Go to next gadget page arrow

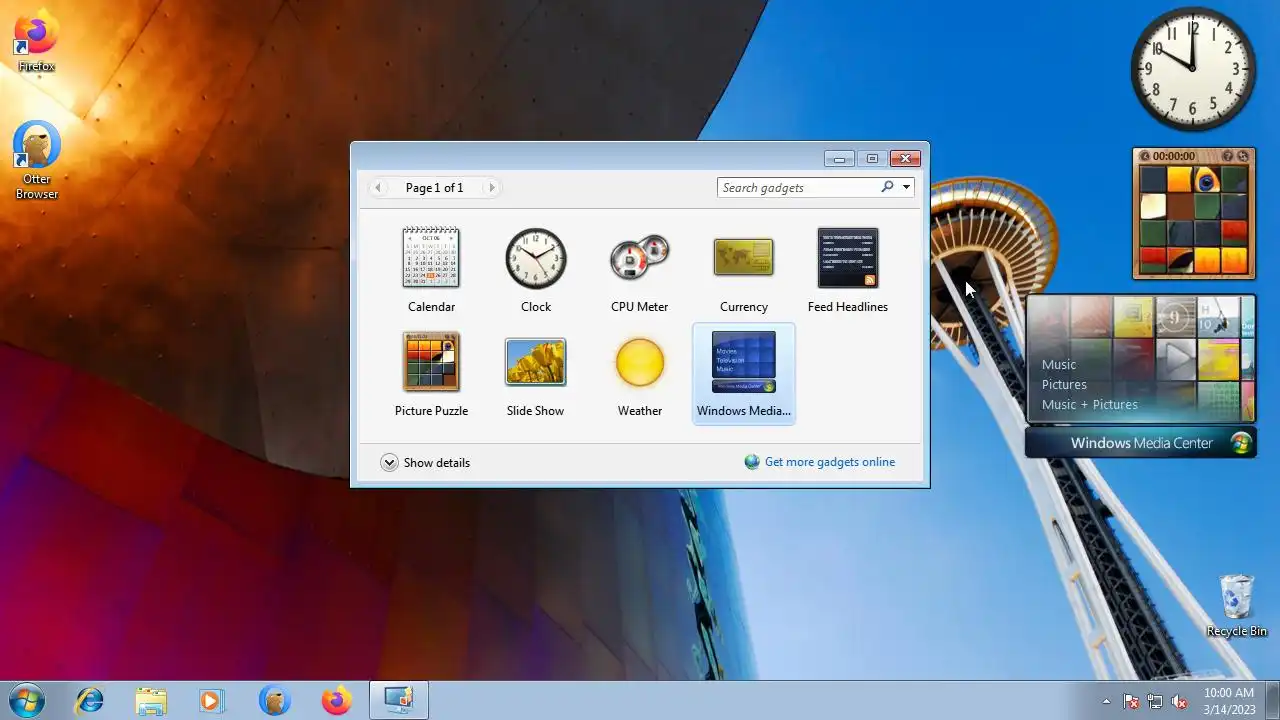pos(491,187)
